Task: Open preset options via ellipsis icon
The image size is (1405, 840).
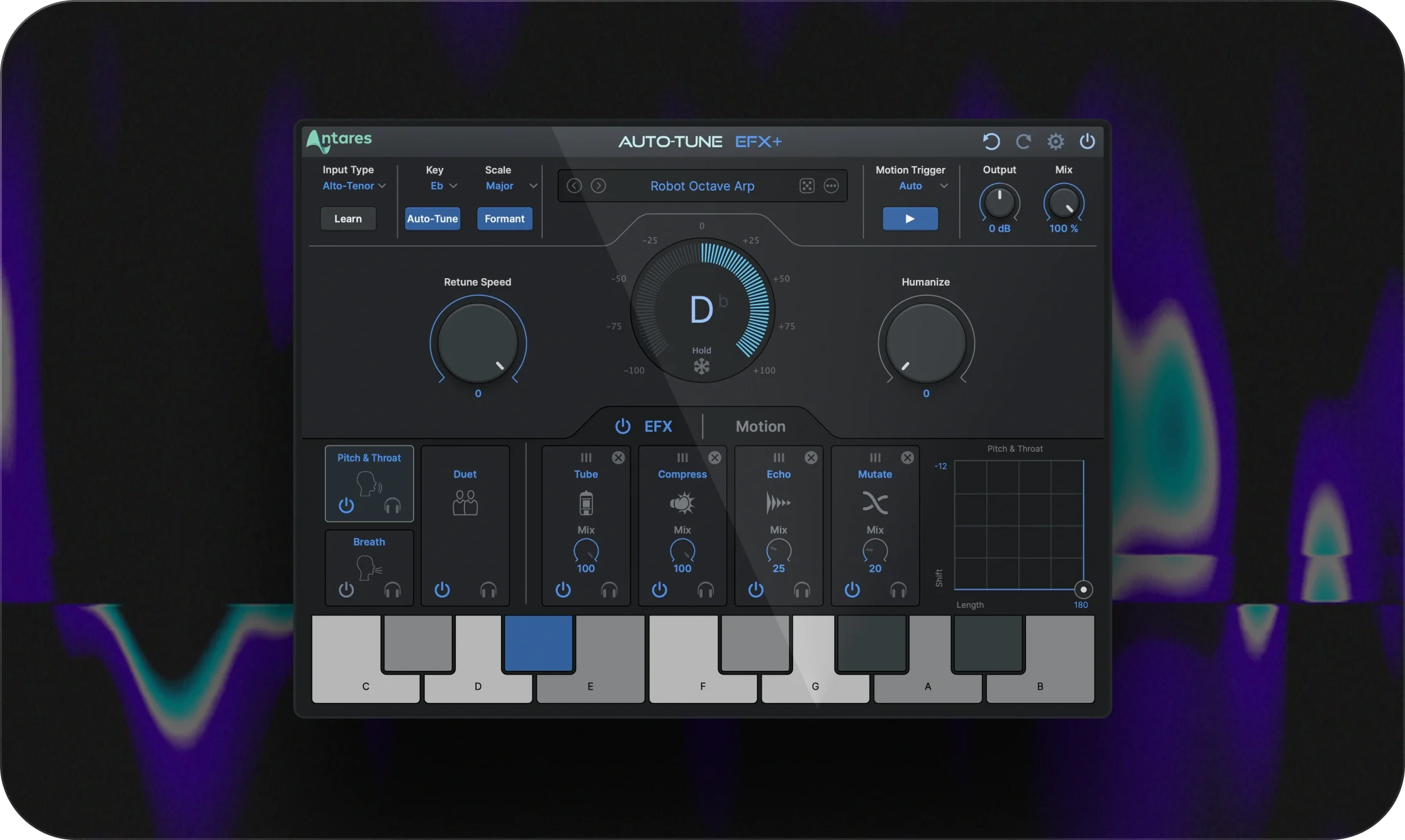Action: click(x=832, y=186)
